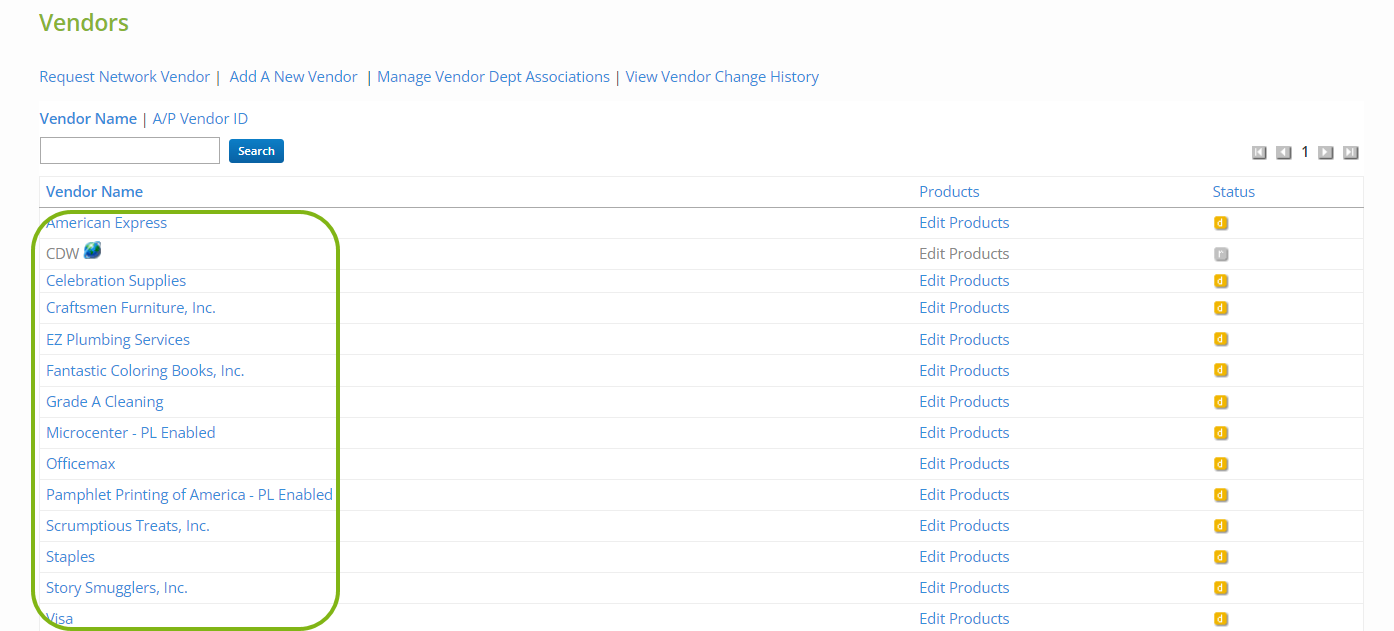This screenshot has width=1394, height=631.
Task: Open the Fantastic Coloring Books, Inc. vendor
Action: (x=145, y=371)
